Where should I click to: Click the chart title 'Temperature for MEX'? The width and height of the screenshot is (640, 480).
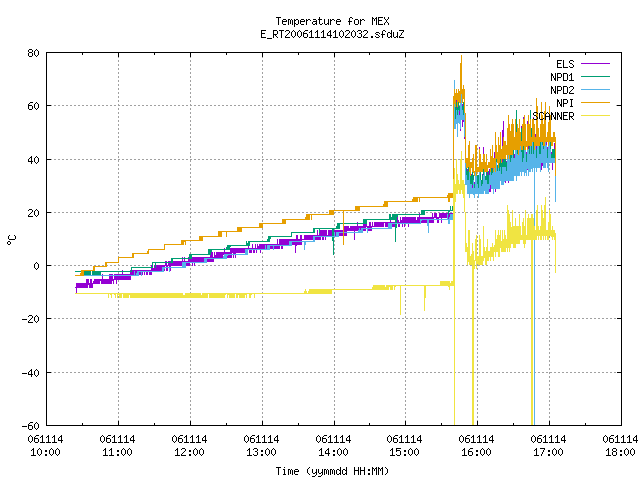pos(332,21)
